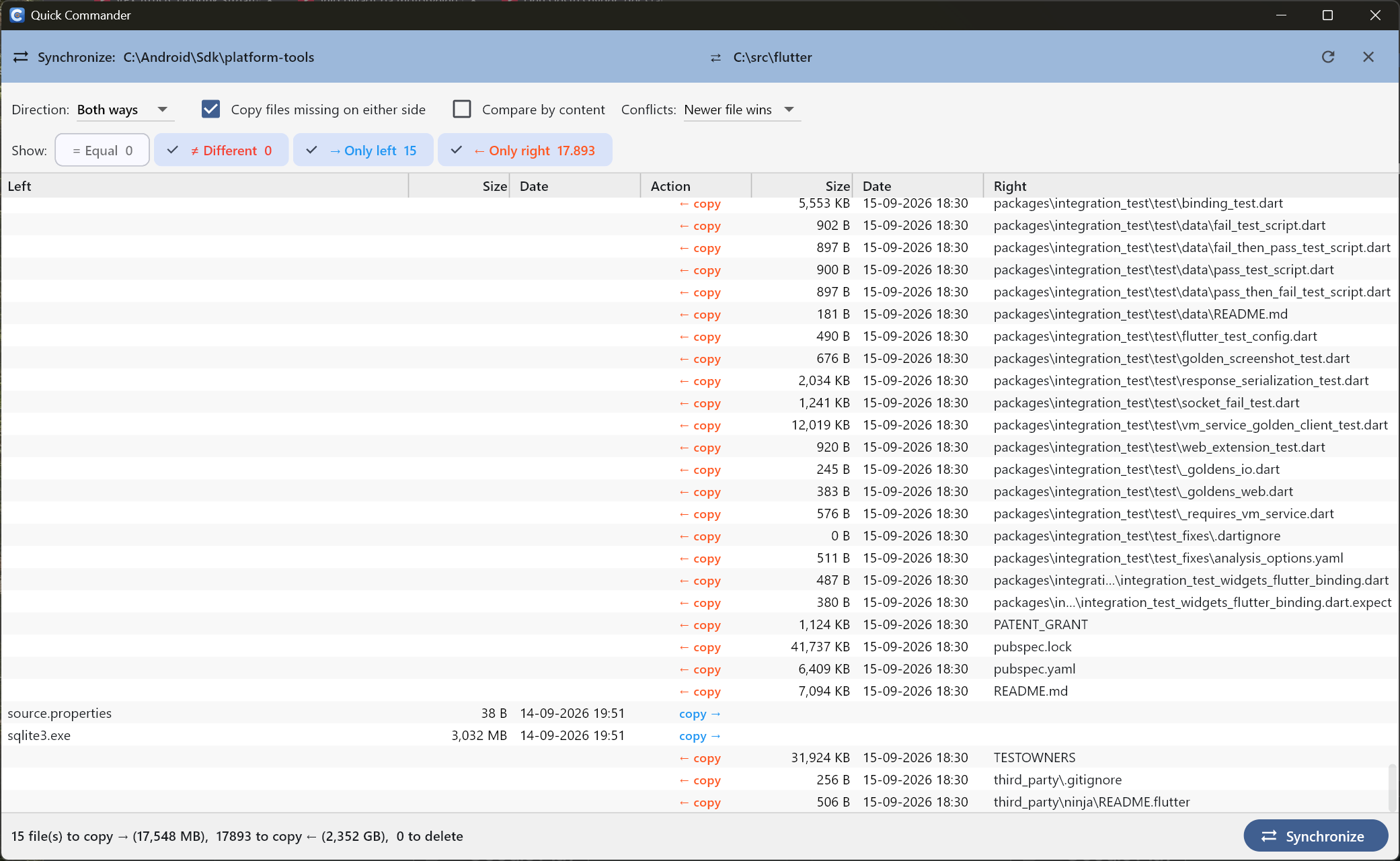Select _requires_vm_service.dart file row
The width and height of the screenshot is (1400, 861).
(699, 514)
